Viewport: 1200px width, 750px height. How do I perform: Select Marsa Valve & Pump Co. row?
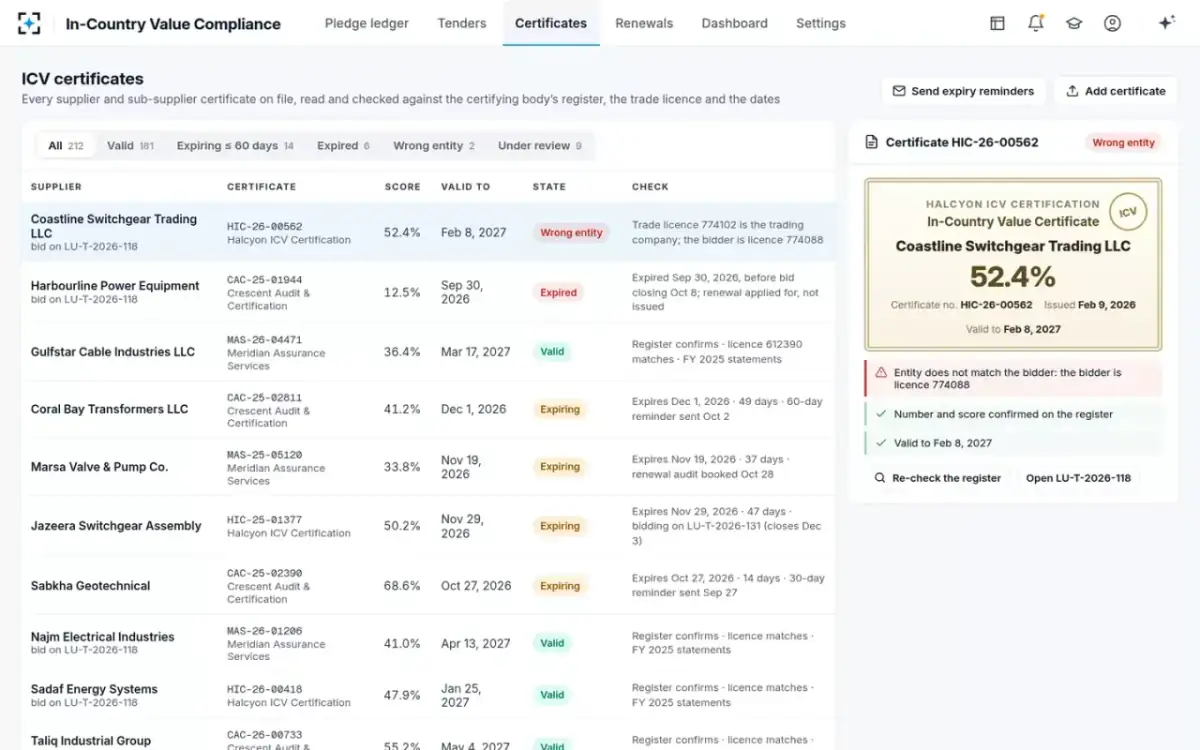tap(428, 467)
